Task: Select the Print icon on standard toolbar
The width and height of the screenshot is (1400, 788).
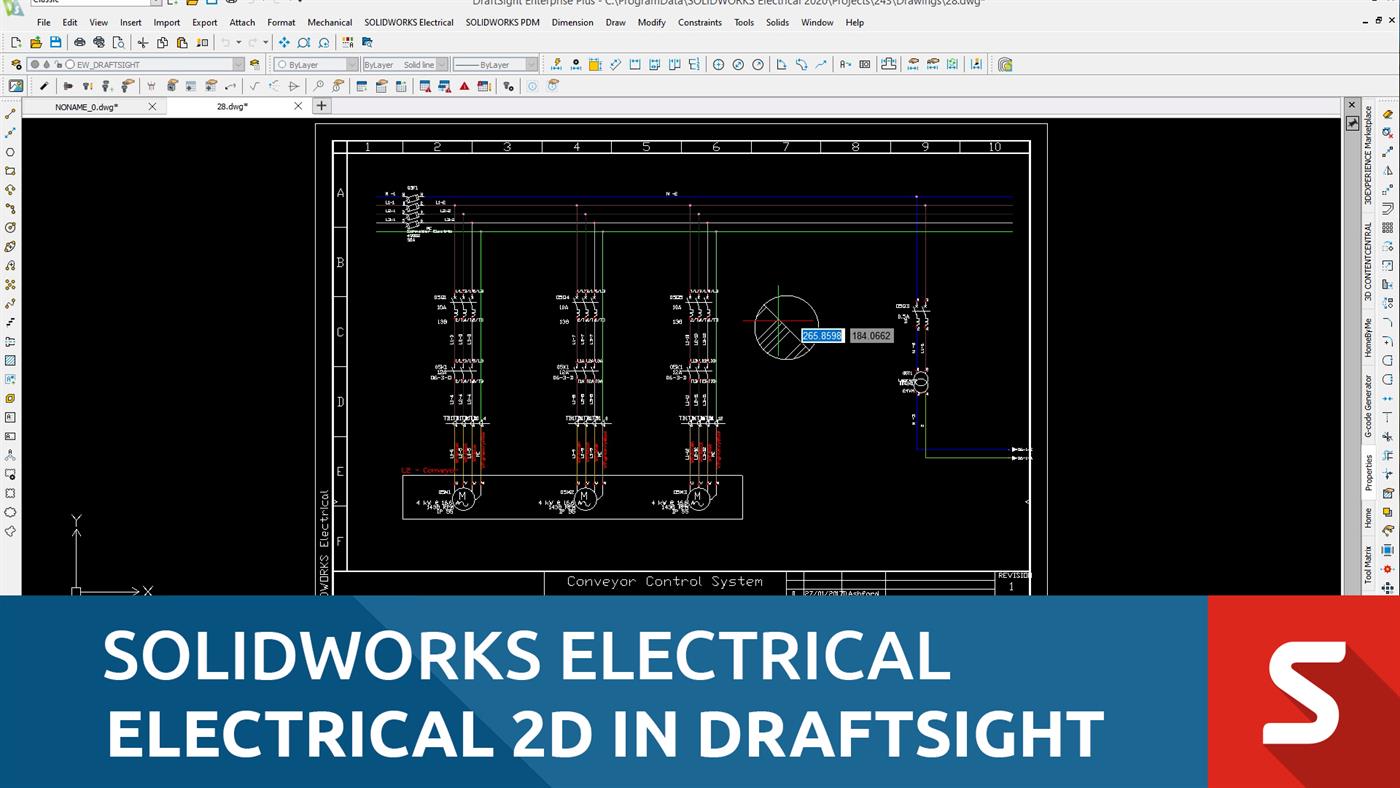Action: pyautogui.click(x=79, y=42)
